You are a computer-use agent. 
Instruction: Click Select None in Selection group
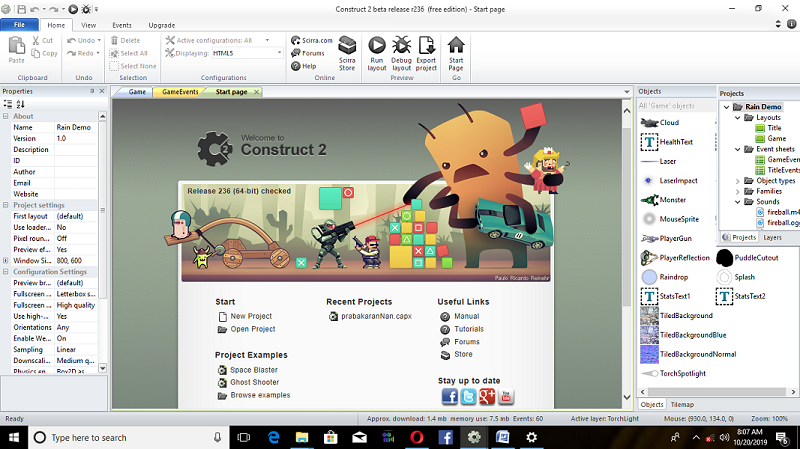133,66
